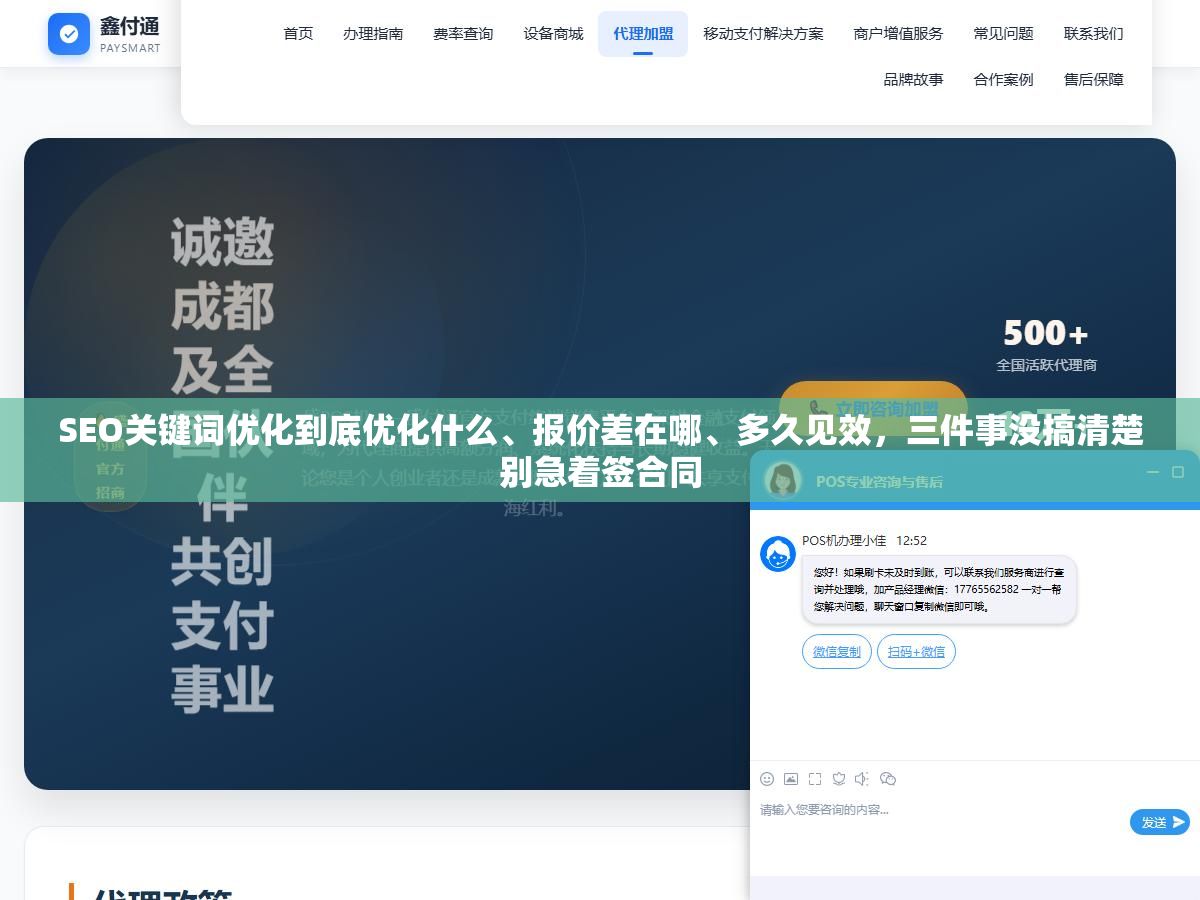Open 移动支付解决方案 in navigation
Viewport: 1200px width, 900px height.
[x=763, y=34]
